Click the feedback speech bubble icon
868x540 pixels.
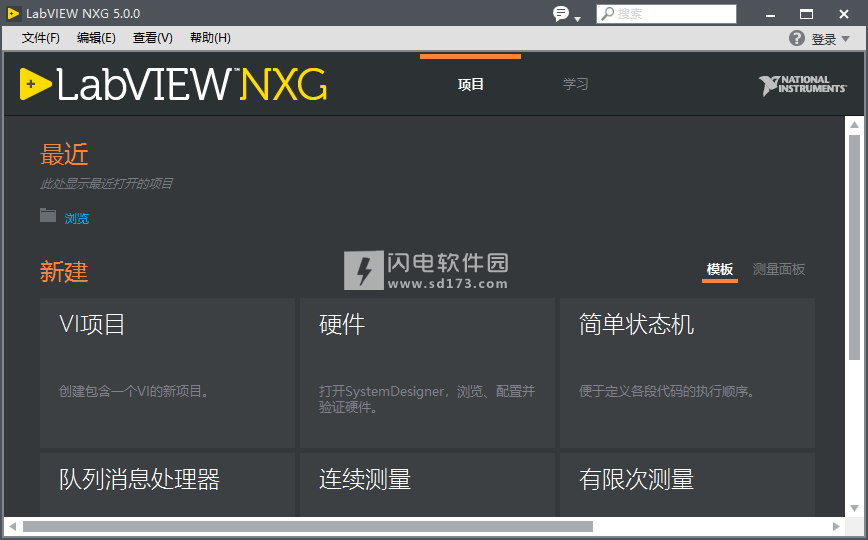[x=561, y=13]
